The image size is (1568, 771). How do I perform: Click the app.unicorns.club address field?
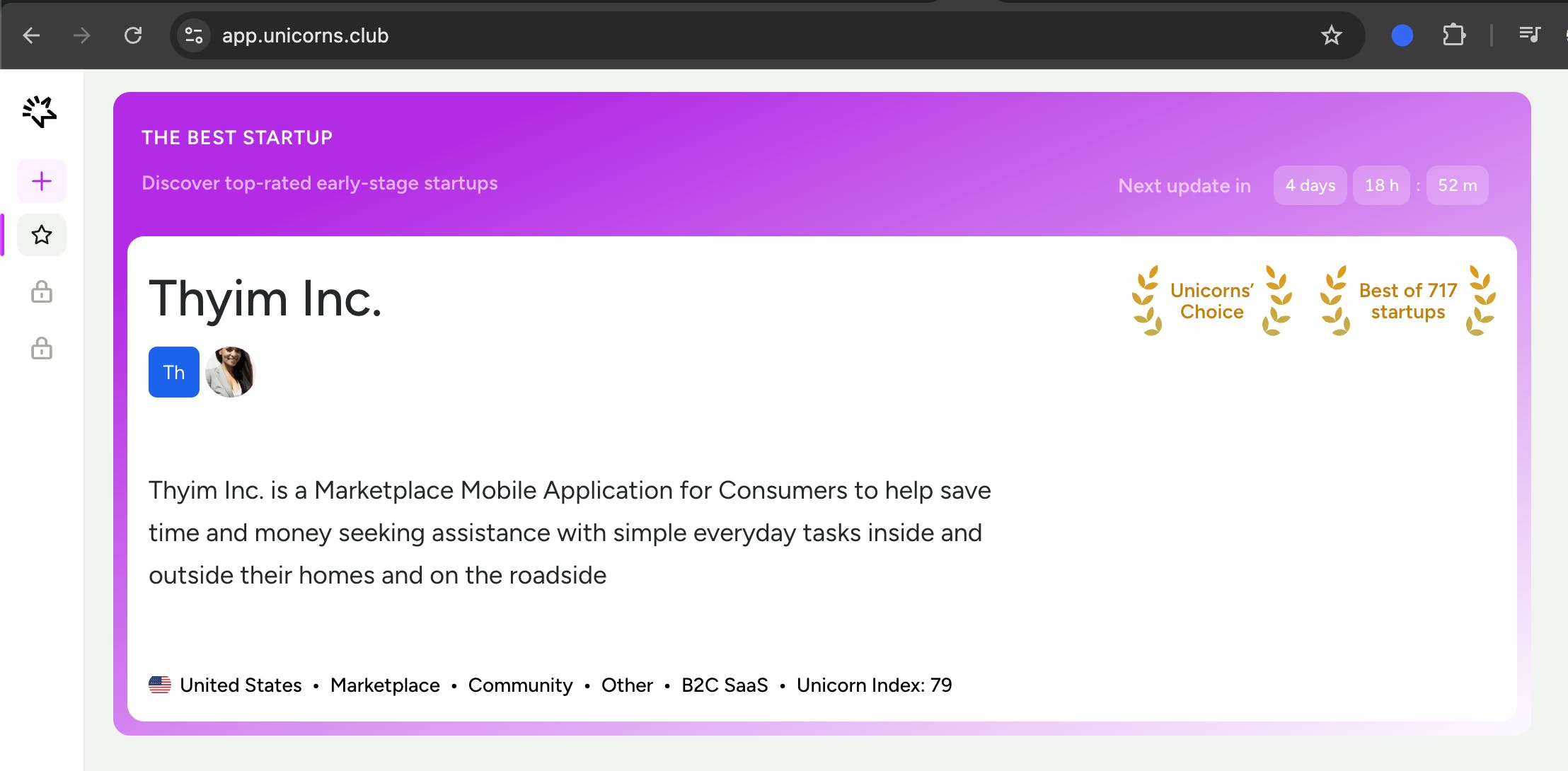(305, 35)
